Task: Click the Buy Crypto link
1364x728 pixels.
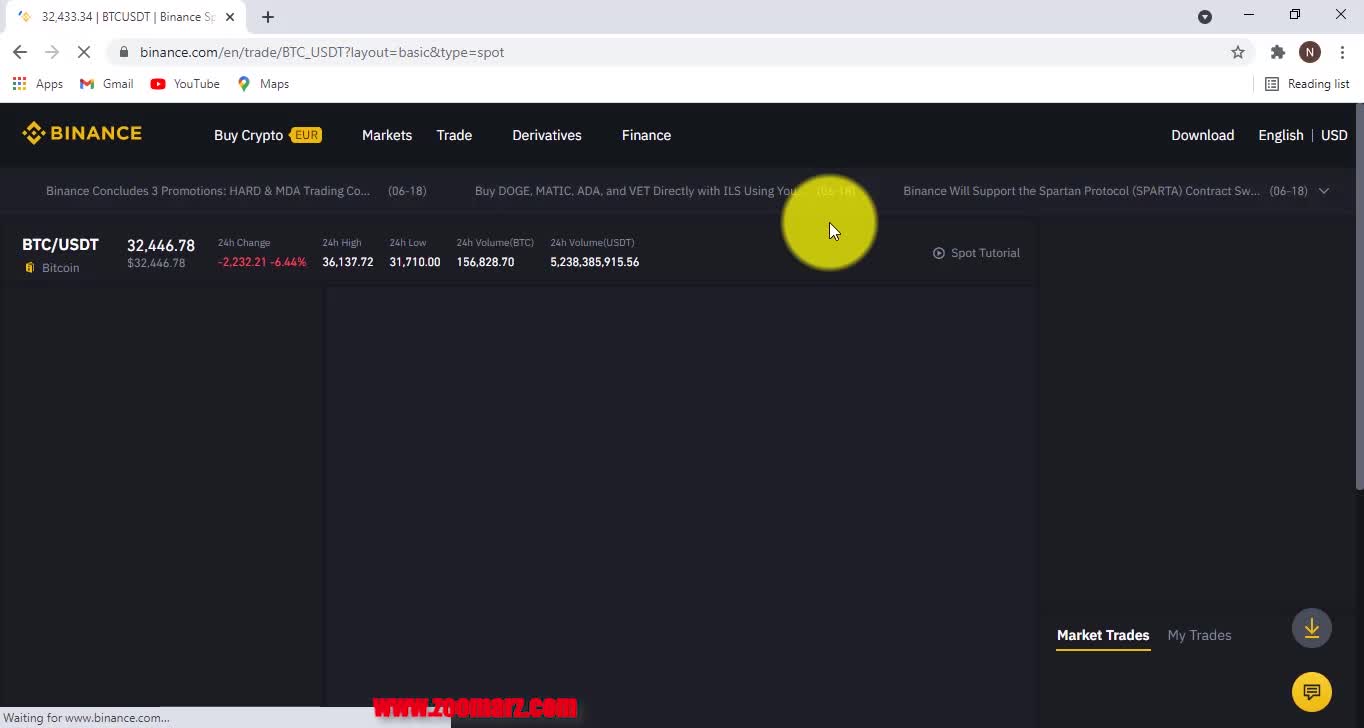Action: click(x=248, y=135)
